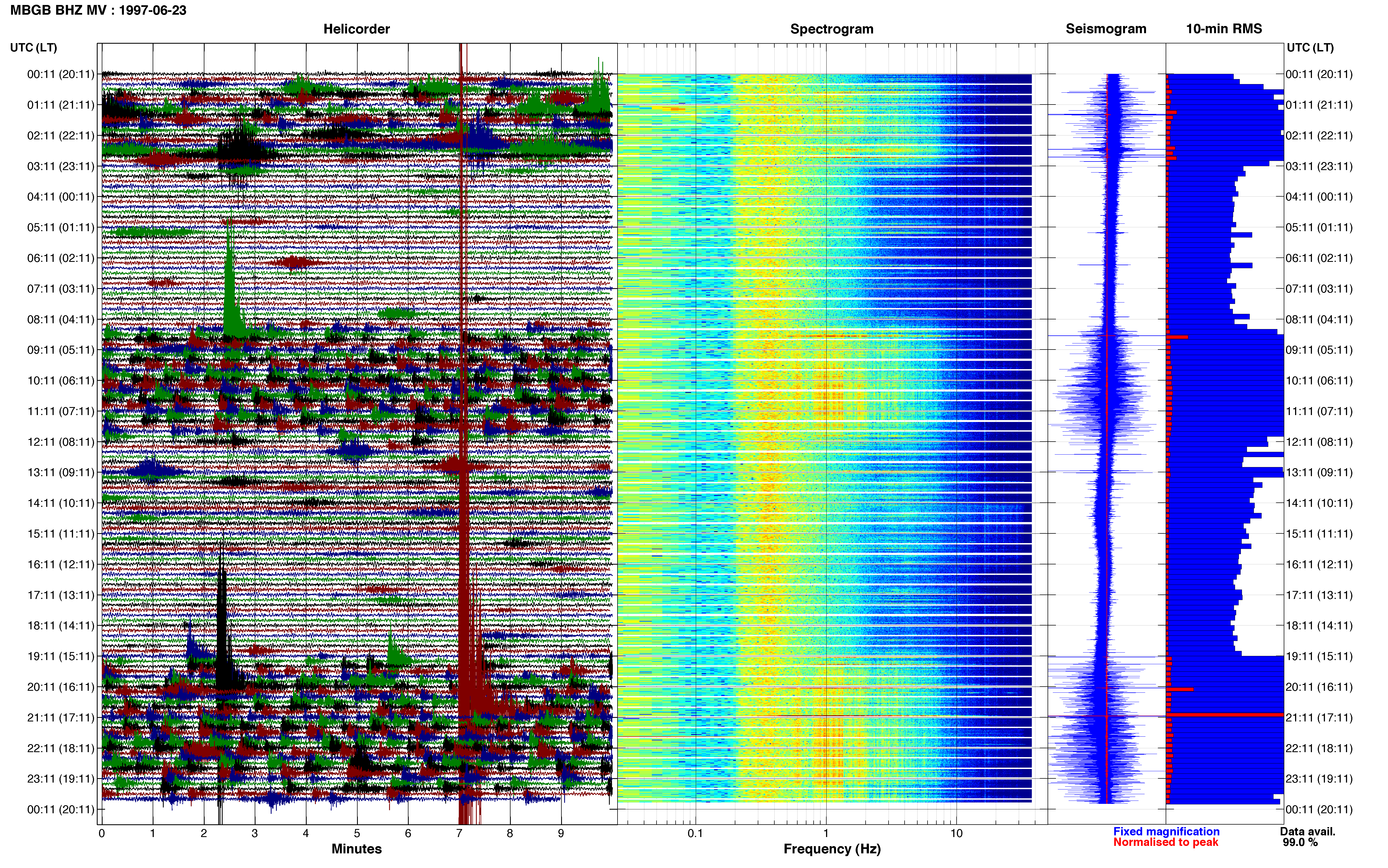Pick the RMS-side time label 18:11 (14:11)

[1319, 626]
